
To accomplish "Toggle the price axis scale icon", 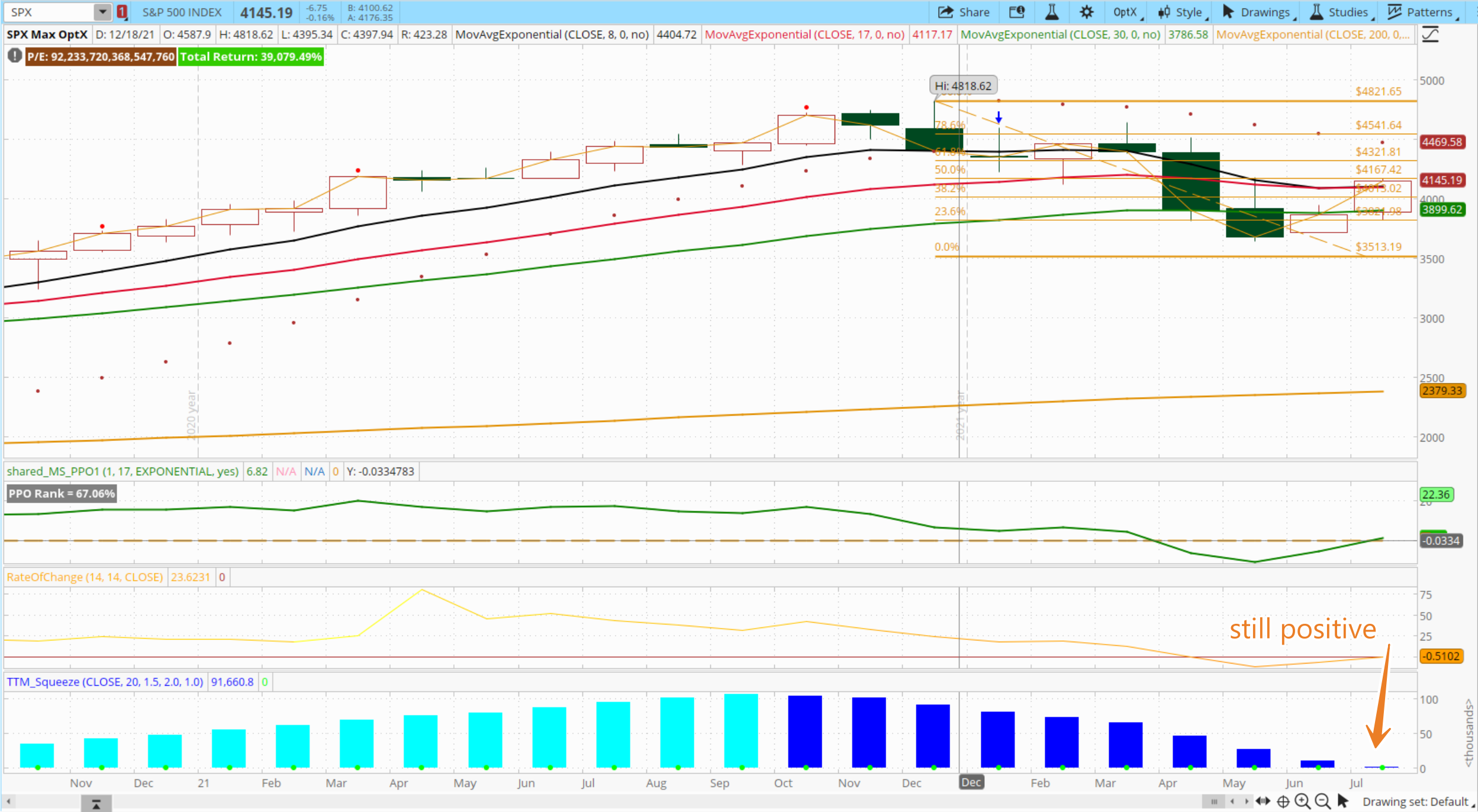I will click(1430, 35).
